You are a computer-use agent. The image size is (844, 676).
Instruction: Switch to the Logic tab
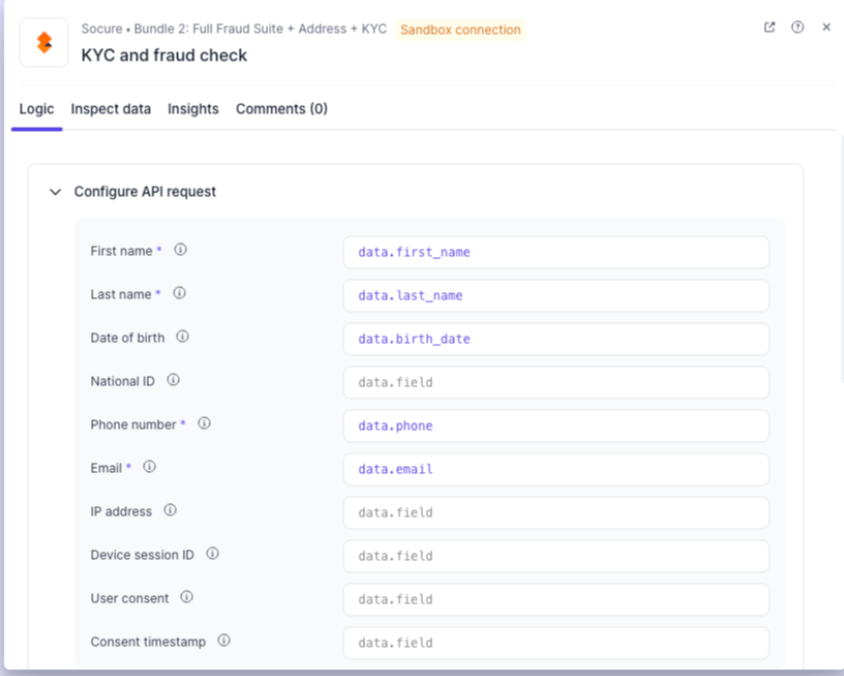tap(37, 109)
